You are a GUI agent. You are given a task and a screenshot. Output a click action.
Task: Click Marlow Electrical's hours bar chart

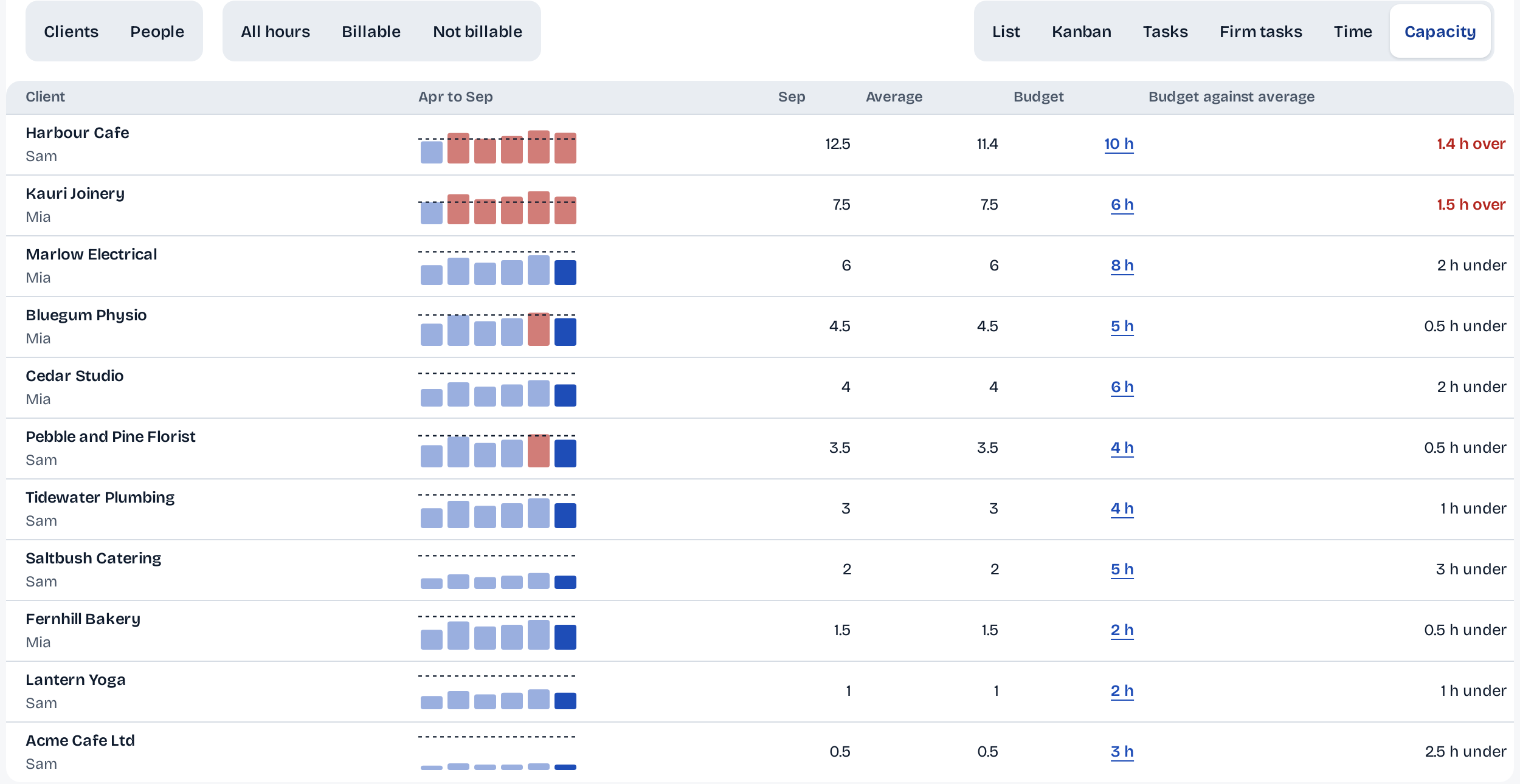coord(498,268)
